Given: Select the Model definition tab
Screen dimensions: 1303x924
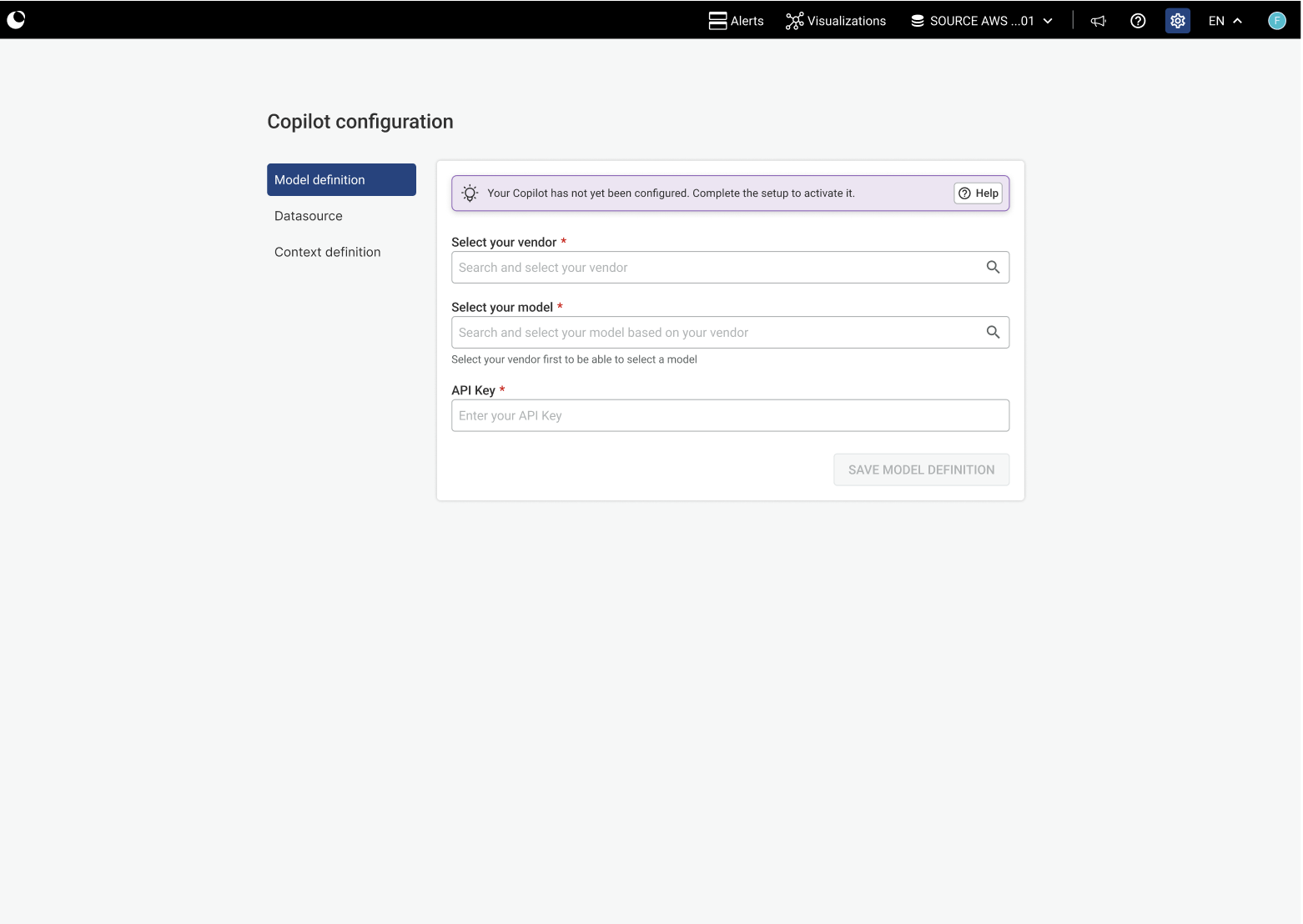Looking at the screenshot, I should pyautogui.click(x=341, y=179).
